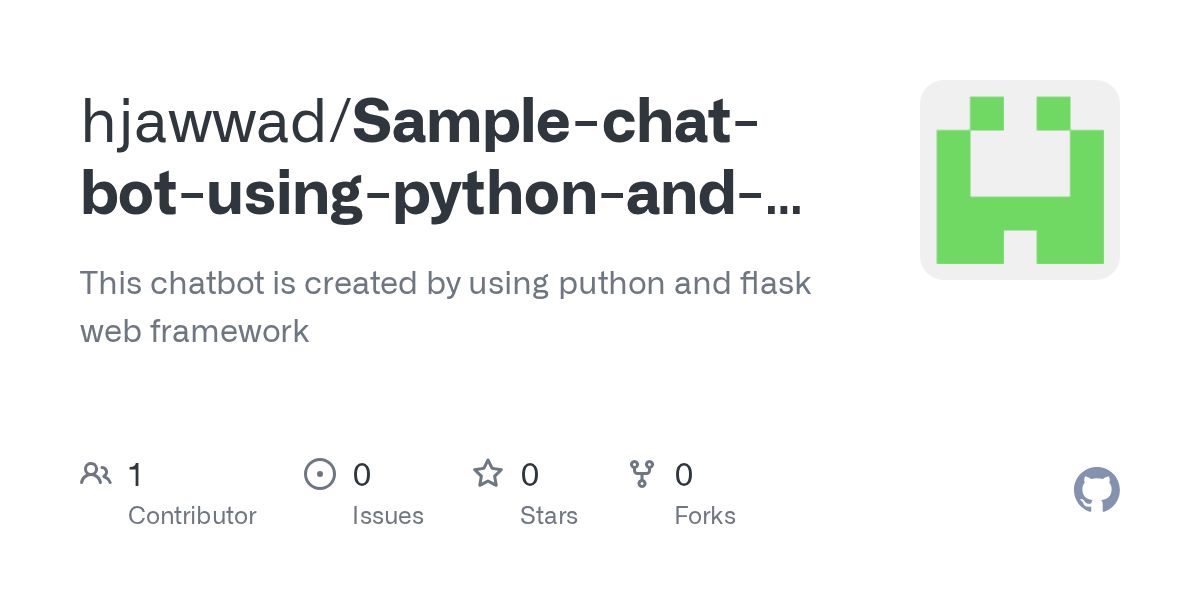Image resolution: width=1200 pixels, height=600 pixels.
Task: Open the green pixel identicon avatar
Action: (x=1020, y=180)
